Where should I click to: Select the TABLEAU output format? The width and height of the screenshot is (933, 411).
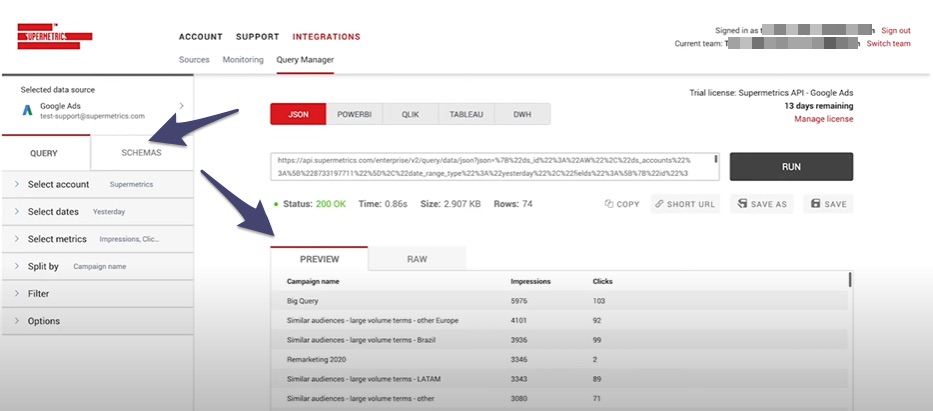click(466, 114)
